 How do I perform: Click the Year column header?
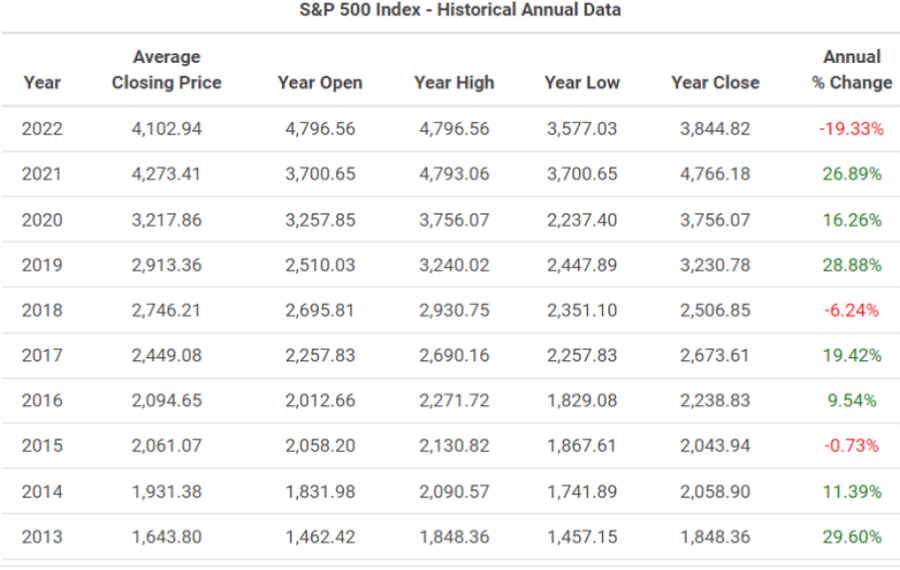(42, 83)
